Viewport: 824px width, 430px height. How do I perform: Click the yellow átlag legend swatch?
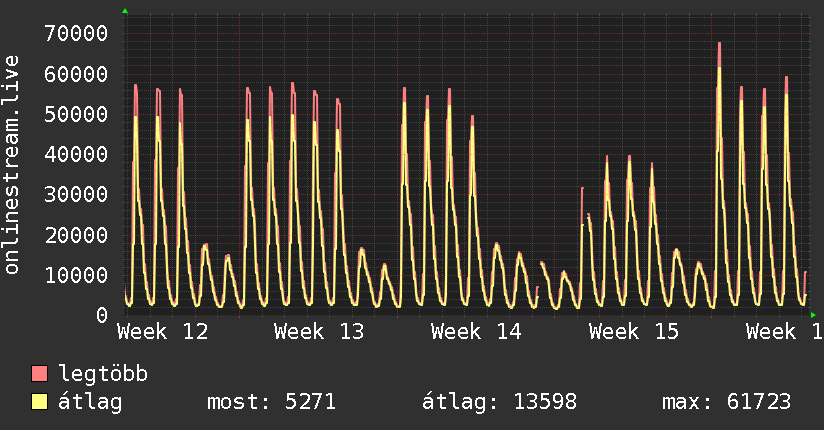tap(39, 401)
